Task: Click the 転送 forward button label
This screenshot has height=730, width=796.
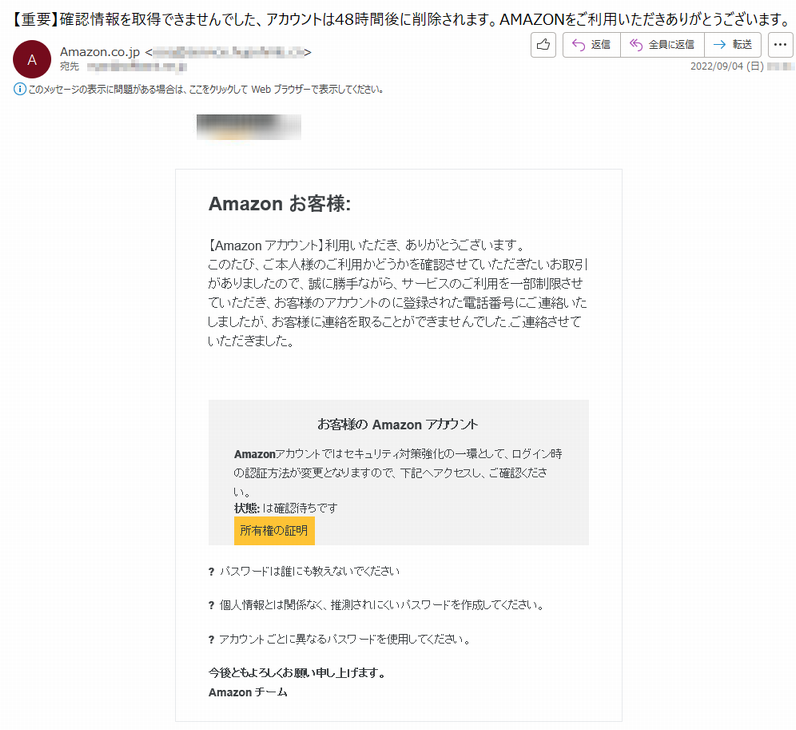Action: pyautogui.click(x=742, y=45)
